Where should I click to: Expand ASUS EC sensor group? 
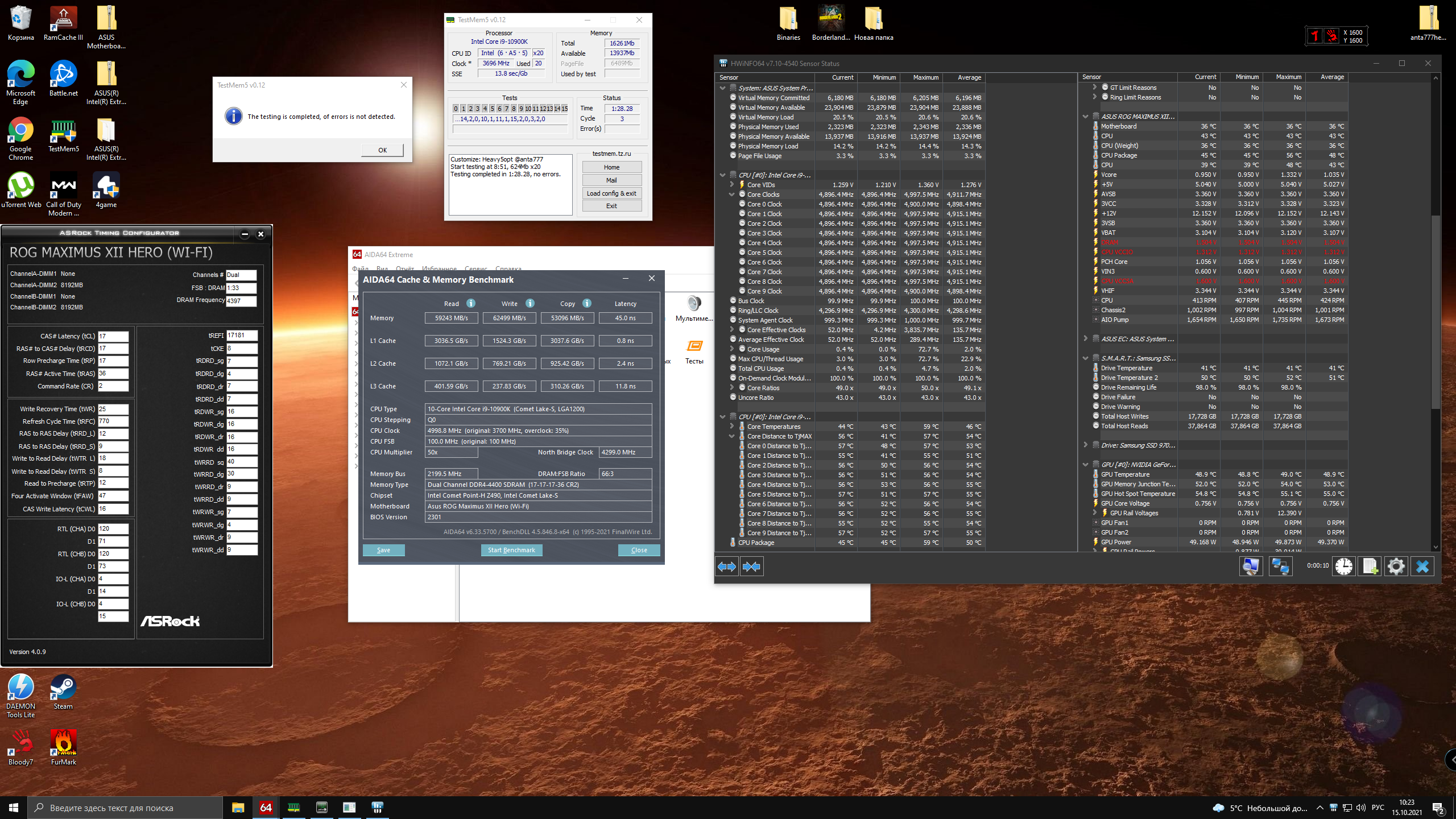pos(1086,339)
